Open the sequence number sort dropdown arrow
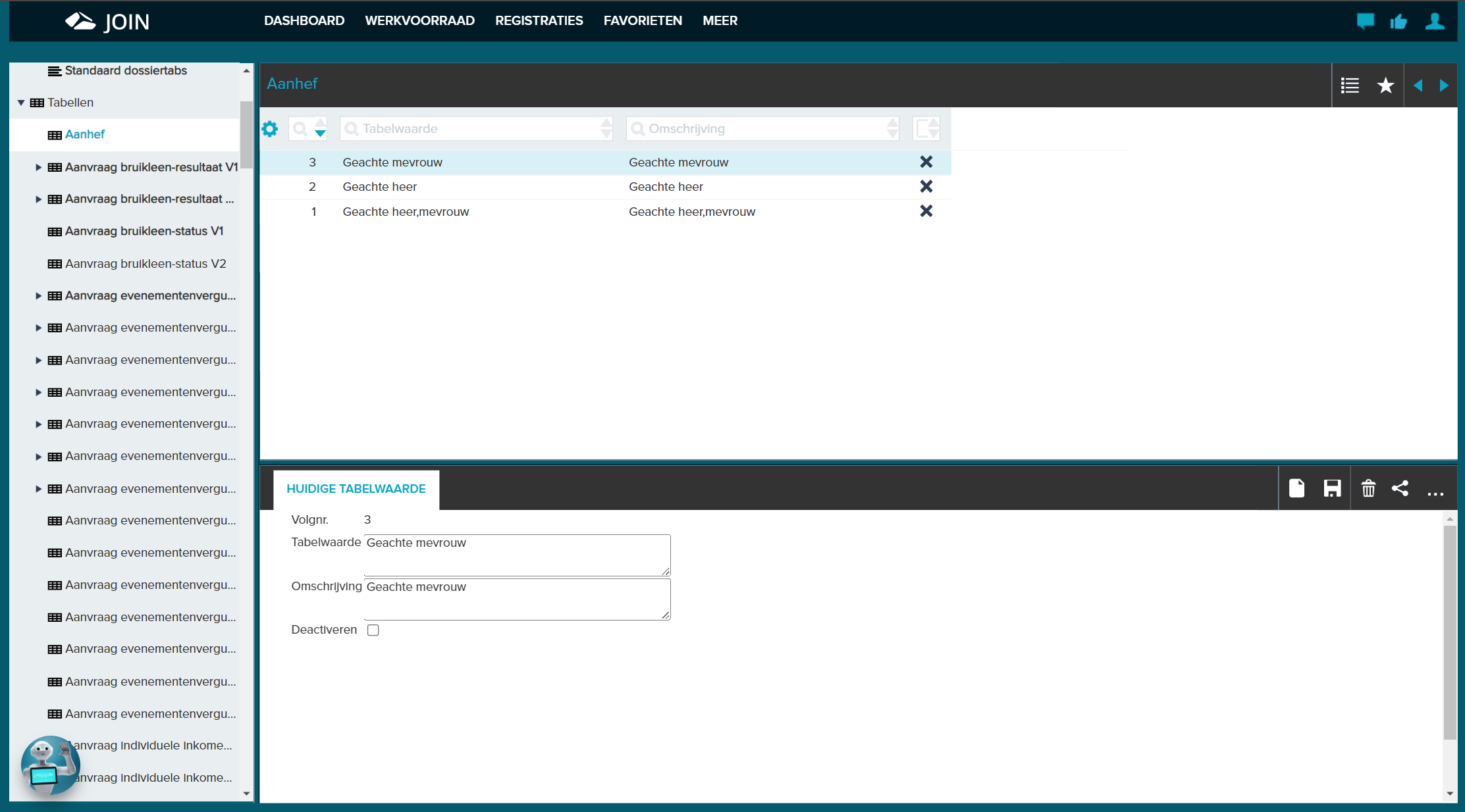 320,134
